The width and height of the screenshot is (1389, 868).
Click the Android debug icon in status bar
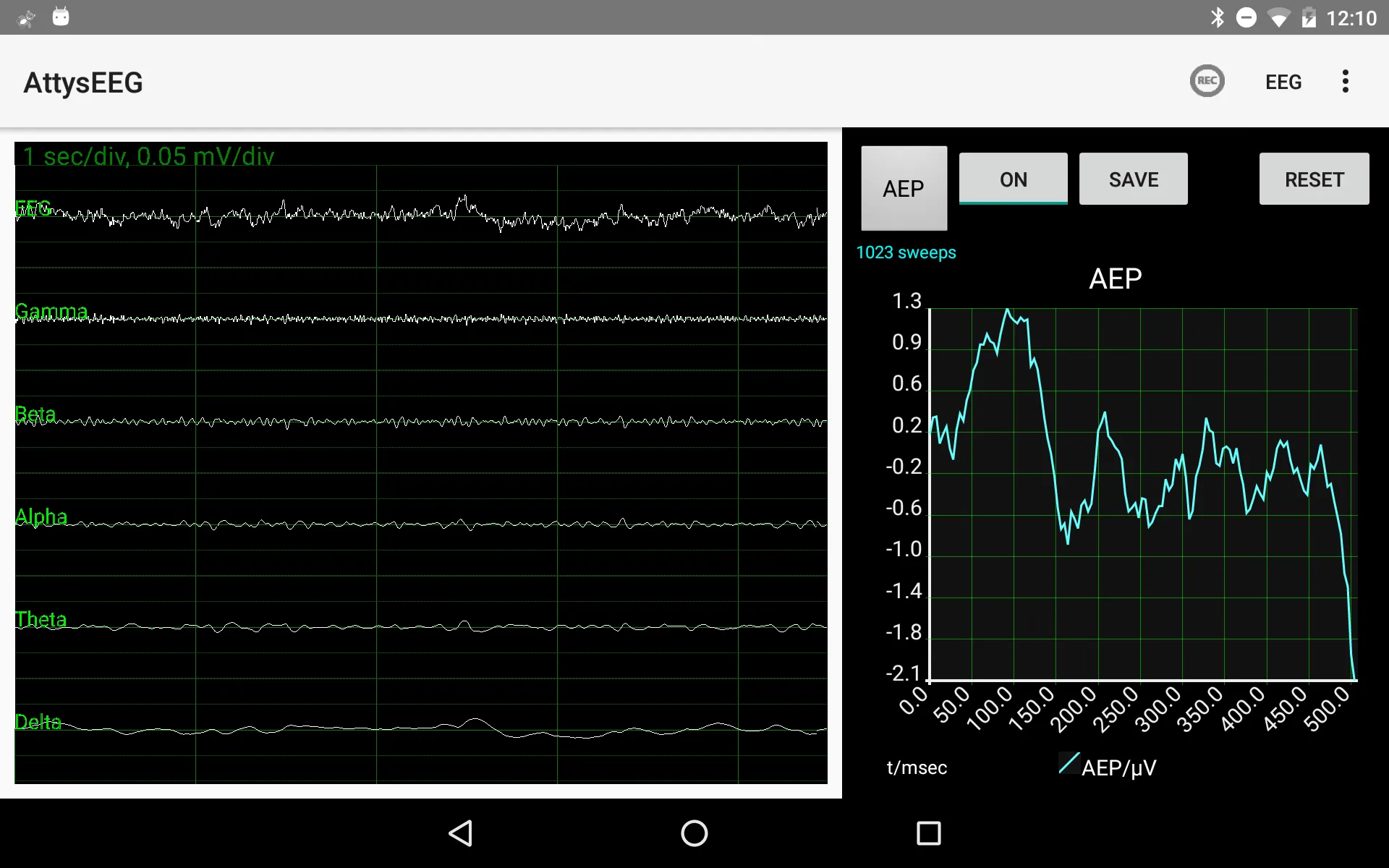(x=60, y=17)
